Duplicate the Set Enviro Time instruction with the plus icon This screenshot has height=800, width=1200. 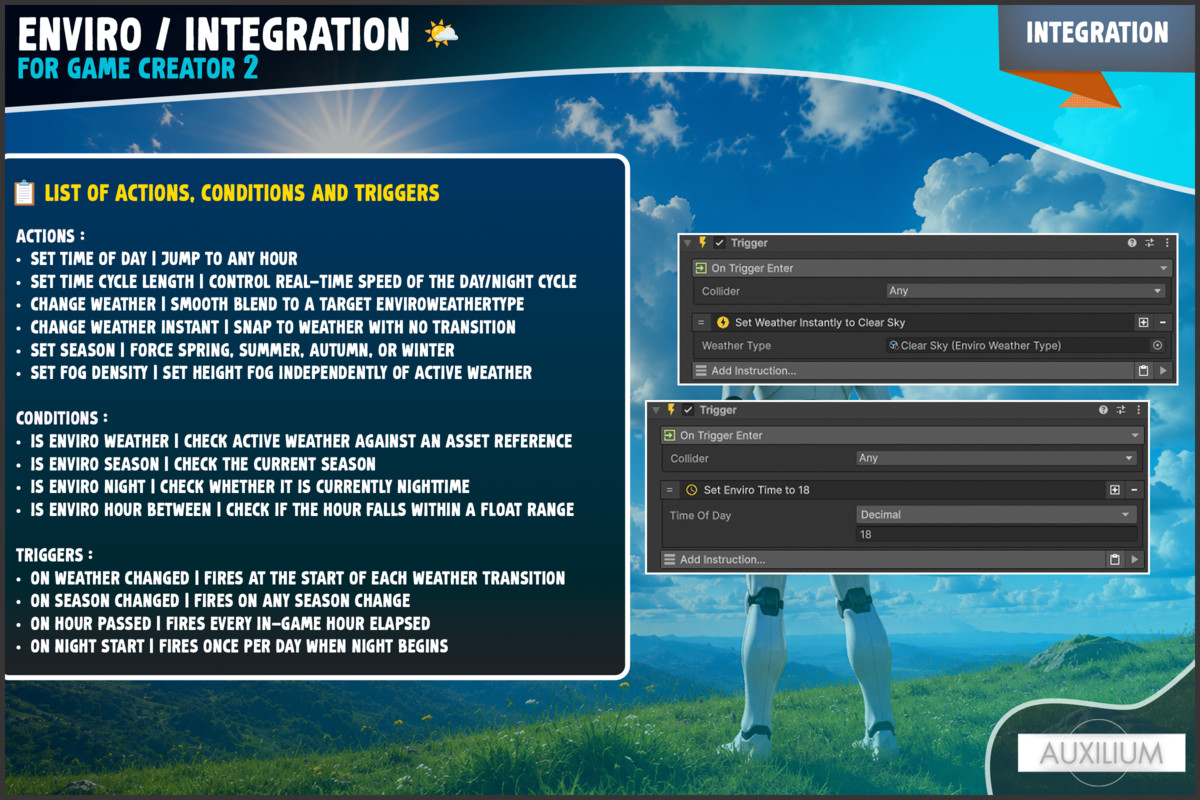[1114, 490]
